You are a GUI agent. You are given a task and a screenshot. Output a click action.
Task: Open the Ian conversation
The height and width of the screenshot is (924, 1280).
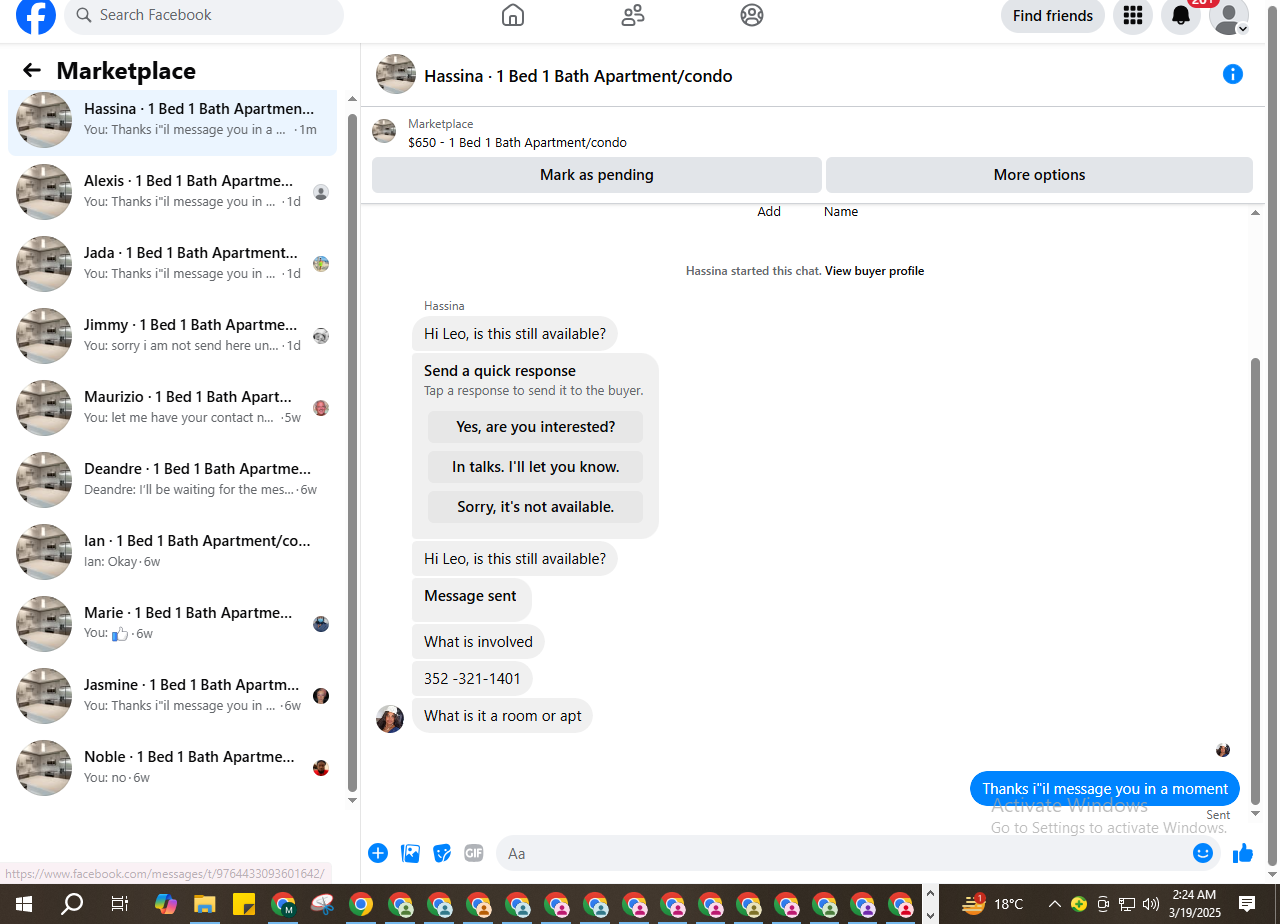pos(172,552)
